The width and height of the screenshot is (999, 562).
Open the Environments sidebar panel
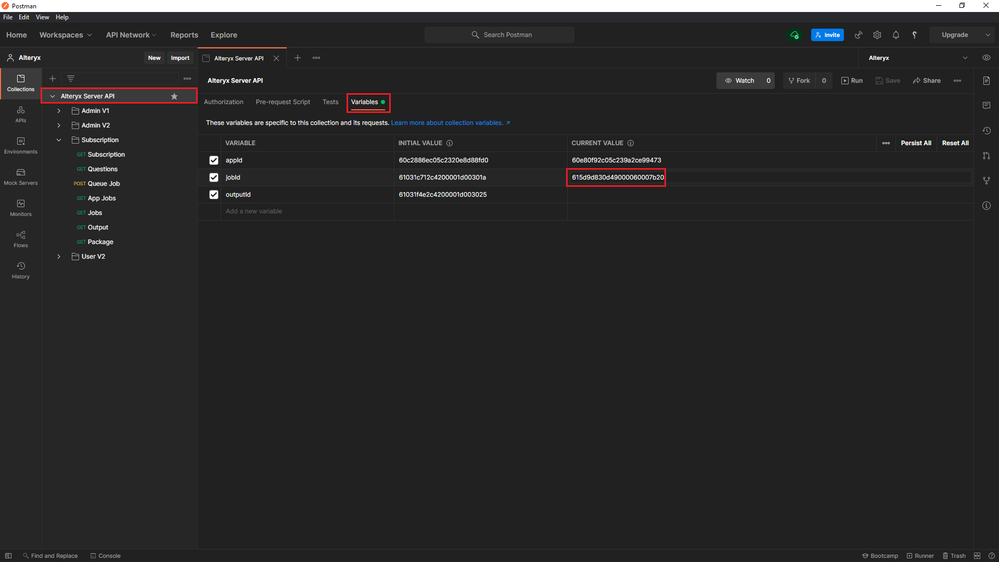click(20, 145)
